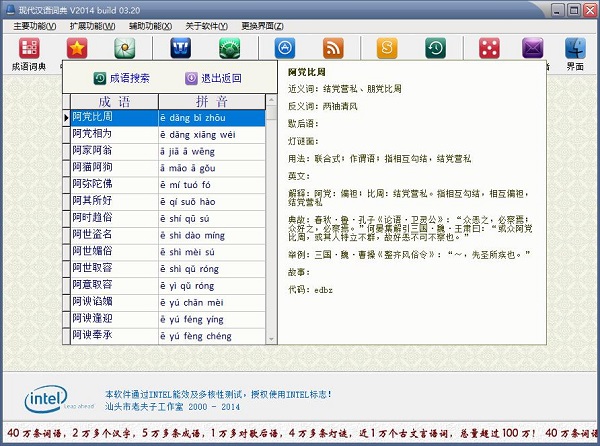Click the yellow star toolbar icon
This screenshot has height=446, width=600.
77,48
